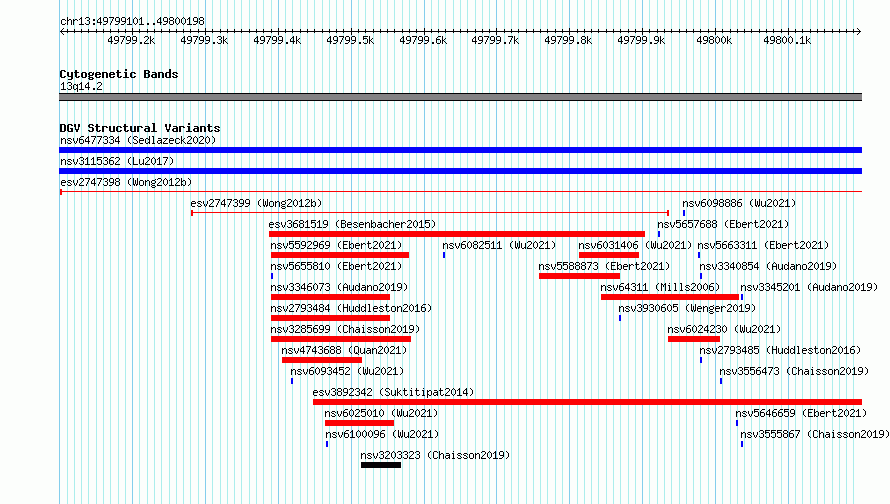Select the gray 13q14.2 cytogenetic band bar
The width and height of the screenshot is (890, 504).
tap(460, 97)
